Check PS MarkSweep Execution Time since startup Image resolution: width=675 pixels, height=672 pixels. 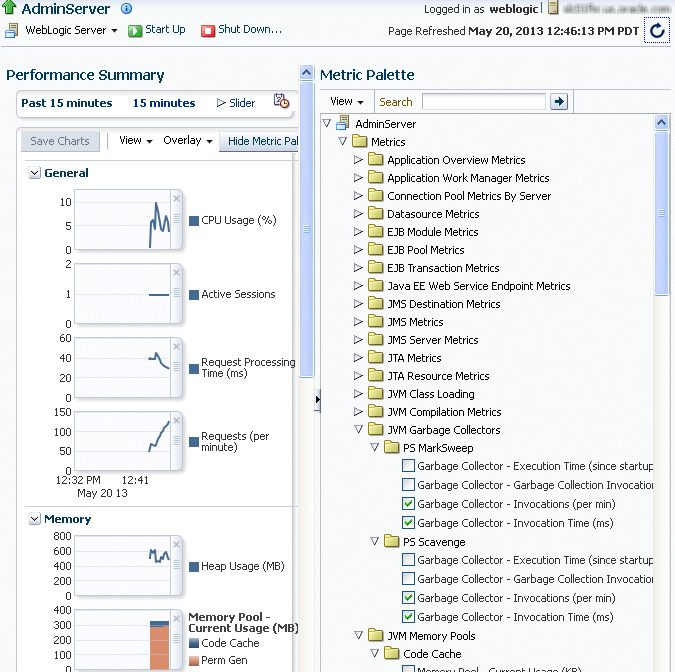tap(408, 466)
